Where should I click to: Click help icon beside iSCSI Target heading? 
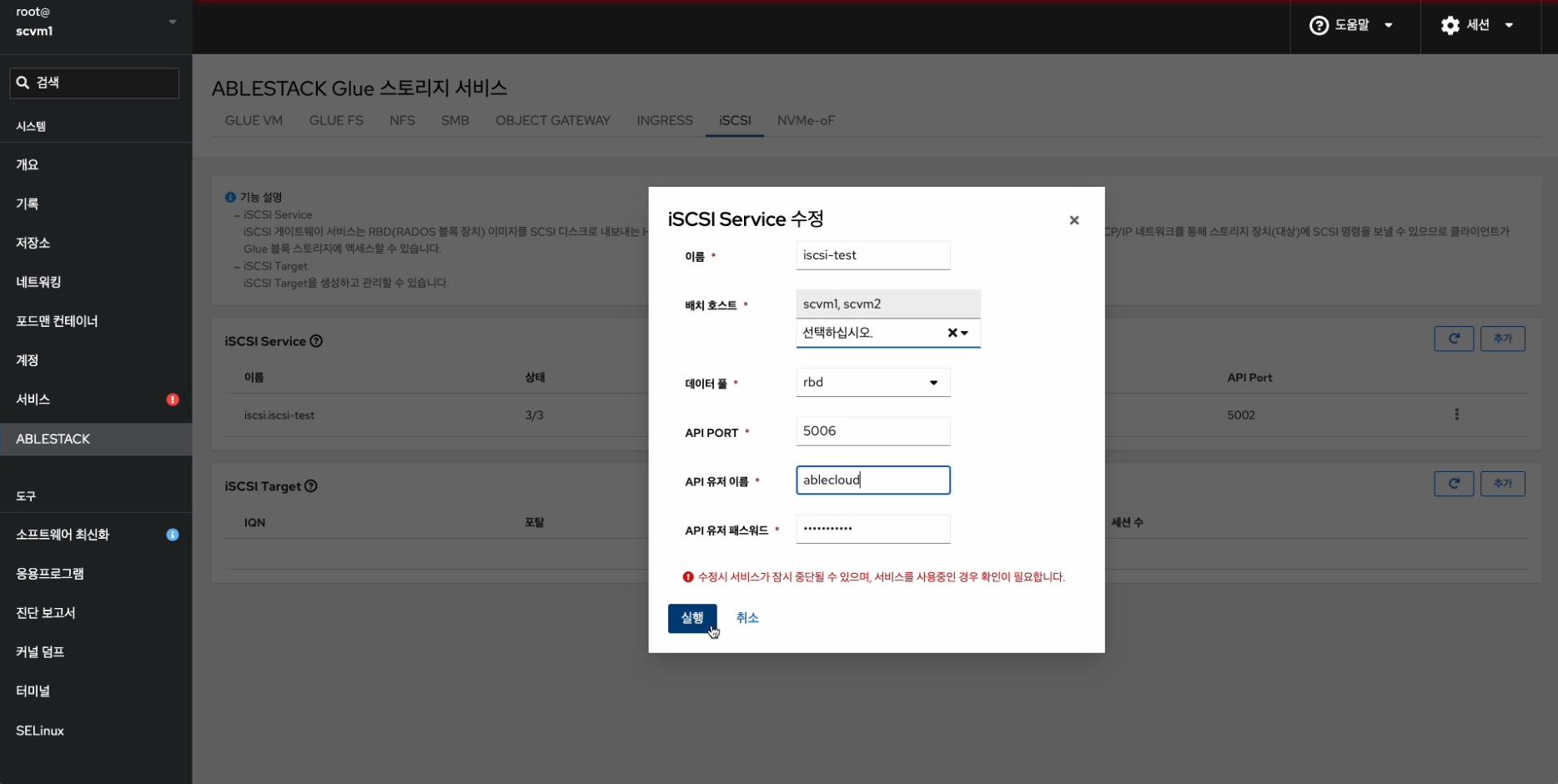click(311, 486)
